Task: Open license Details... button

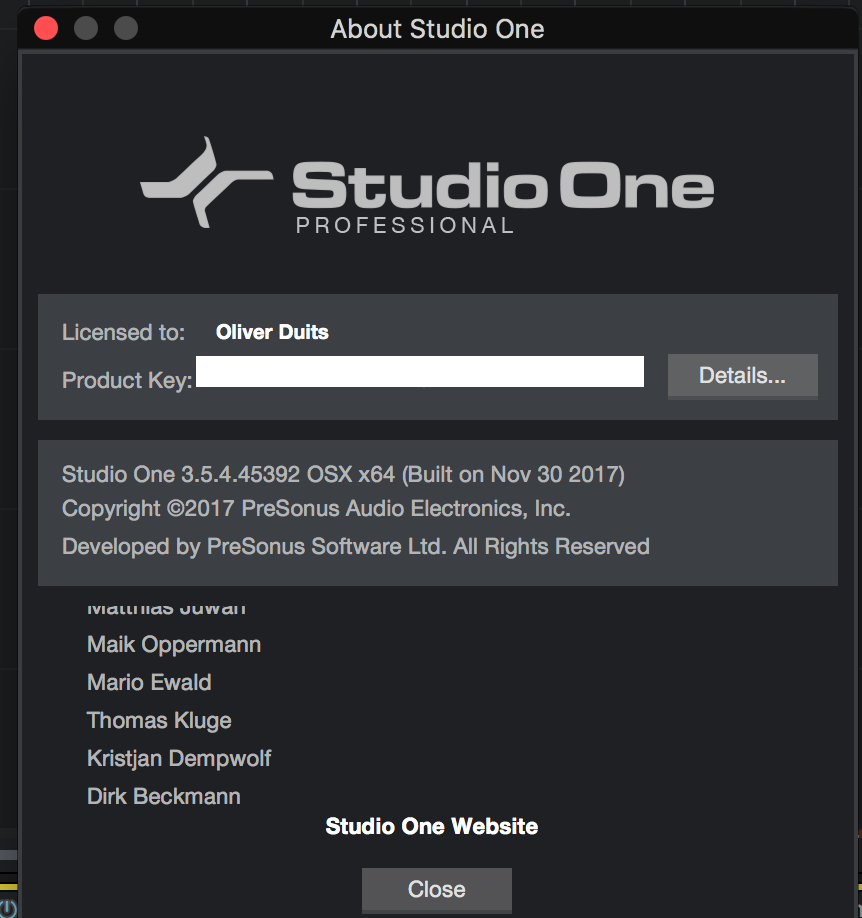Action: tap(743, 376)
